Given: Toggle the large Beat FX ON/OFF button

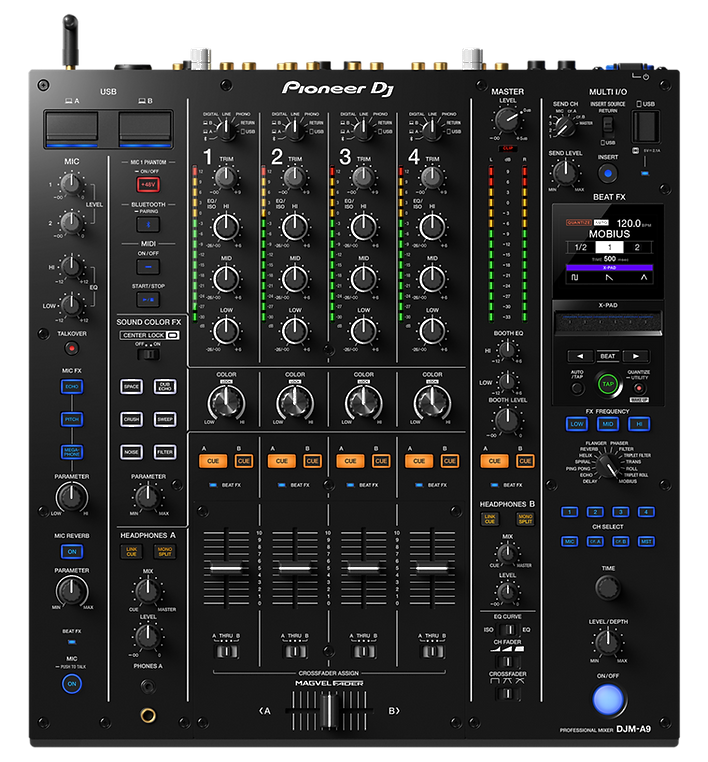Looking at the screenshot, I should tap(608, 699).
